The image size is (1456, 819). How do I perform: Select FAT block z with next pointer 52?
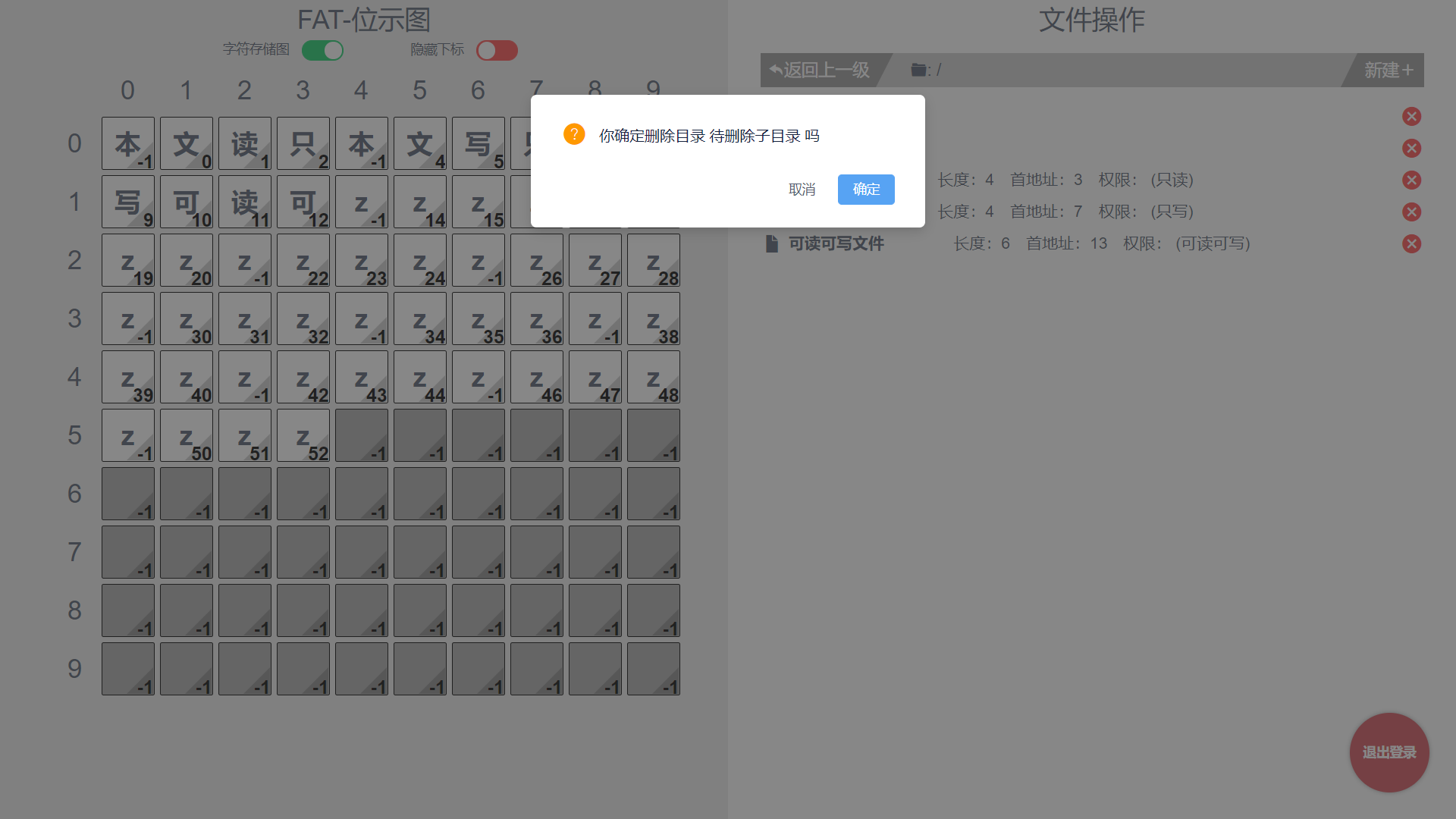(303, 436)
